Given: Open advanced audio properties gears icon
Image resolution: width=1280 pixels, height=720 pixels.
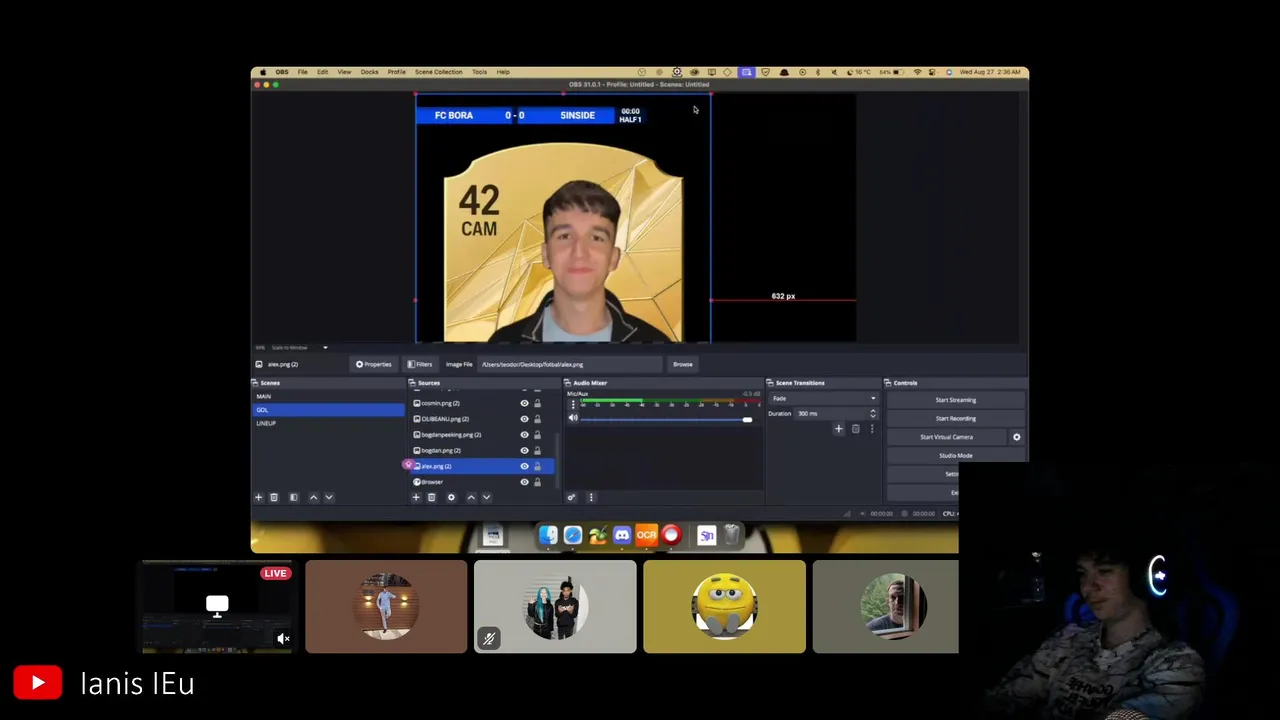Looking at the screenshot, I should click(571, 497).
